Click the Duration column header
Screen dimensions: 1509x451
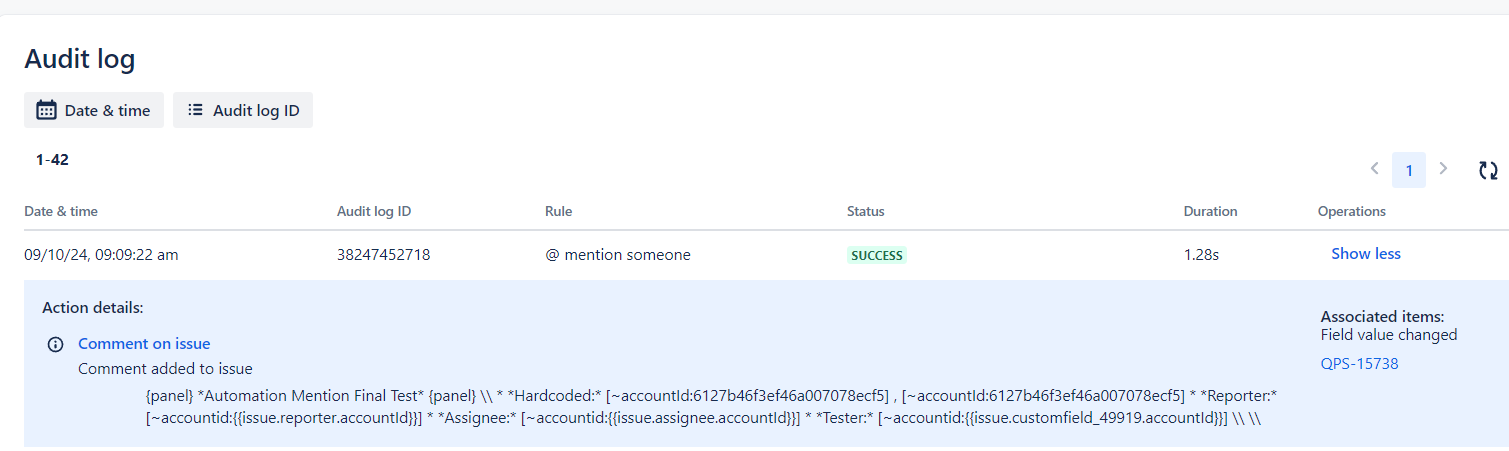(x=1210, y=212)
